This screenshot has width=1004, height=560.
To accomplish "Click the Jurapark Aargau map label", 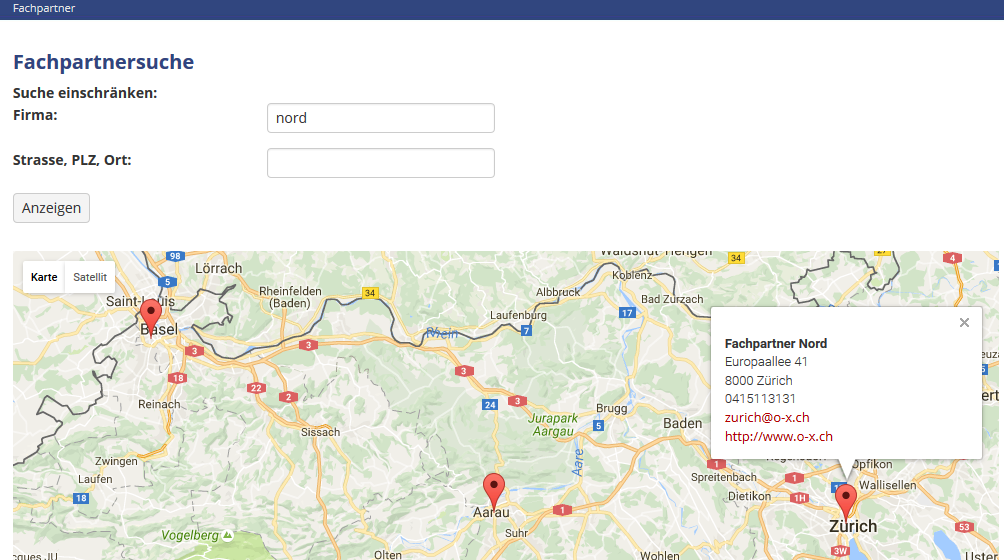I will tap(553, 424).
